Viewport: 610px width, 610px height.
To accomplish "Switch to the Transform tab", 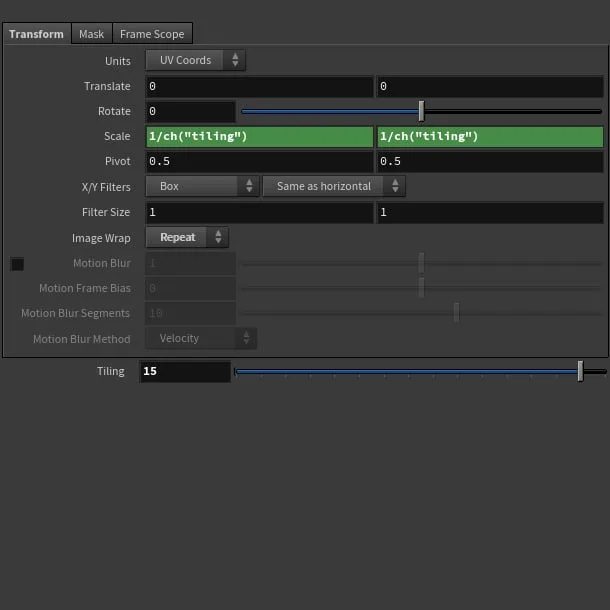I will click(x=37, y=34).
